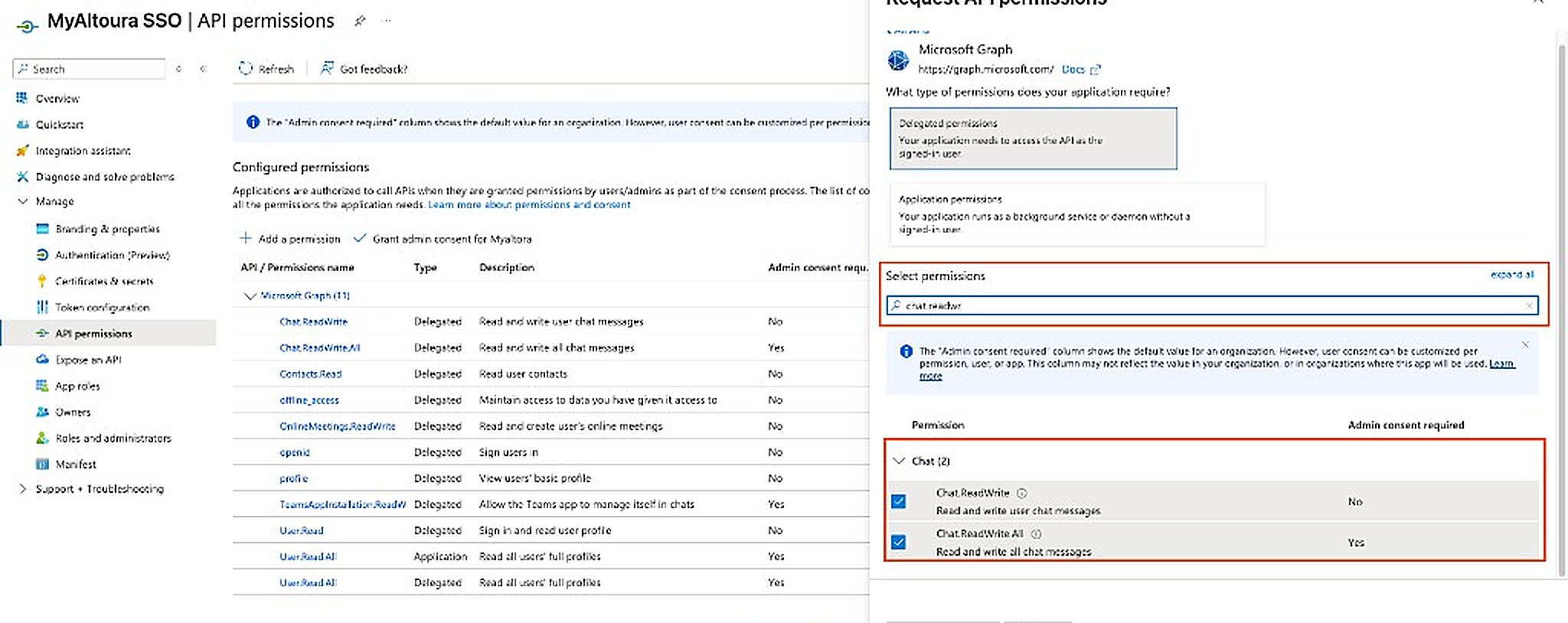Click the Microsoft Graph logo in request panel
The height and width of the screenshot is (623, 1568).
click(x=898, y=59)
